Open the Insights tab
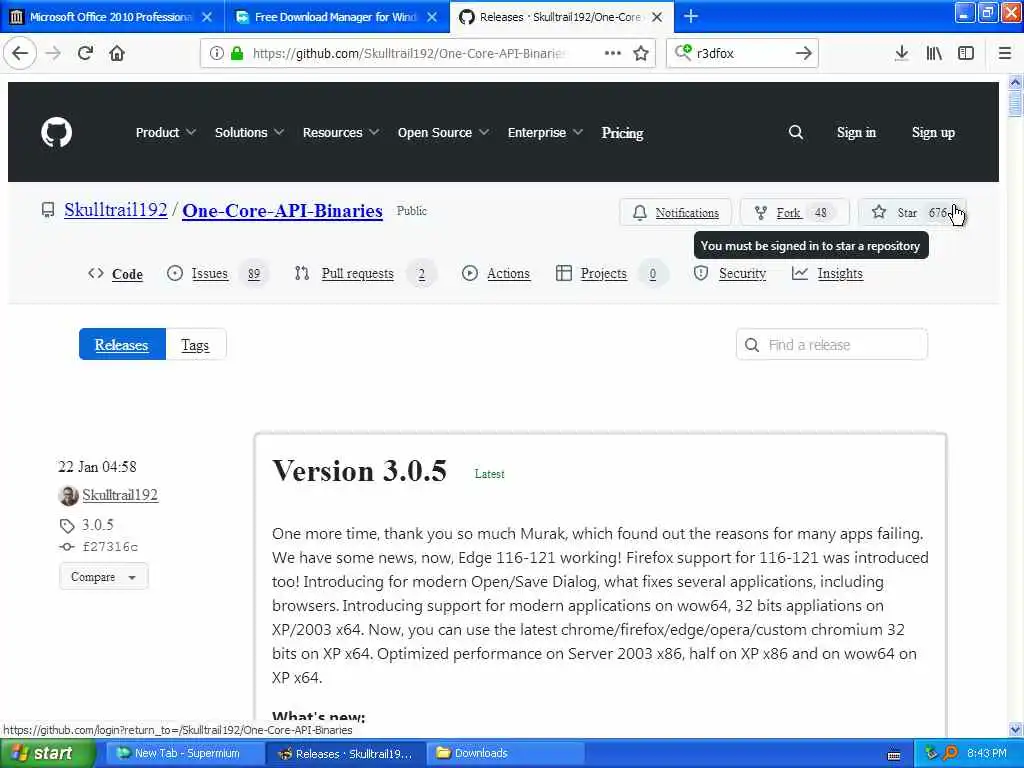This screenshot has width=1024, height=768. click(x=827, y=274)
